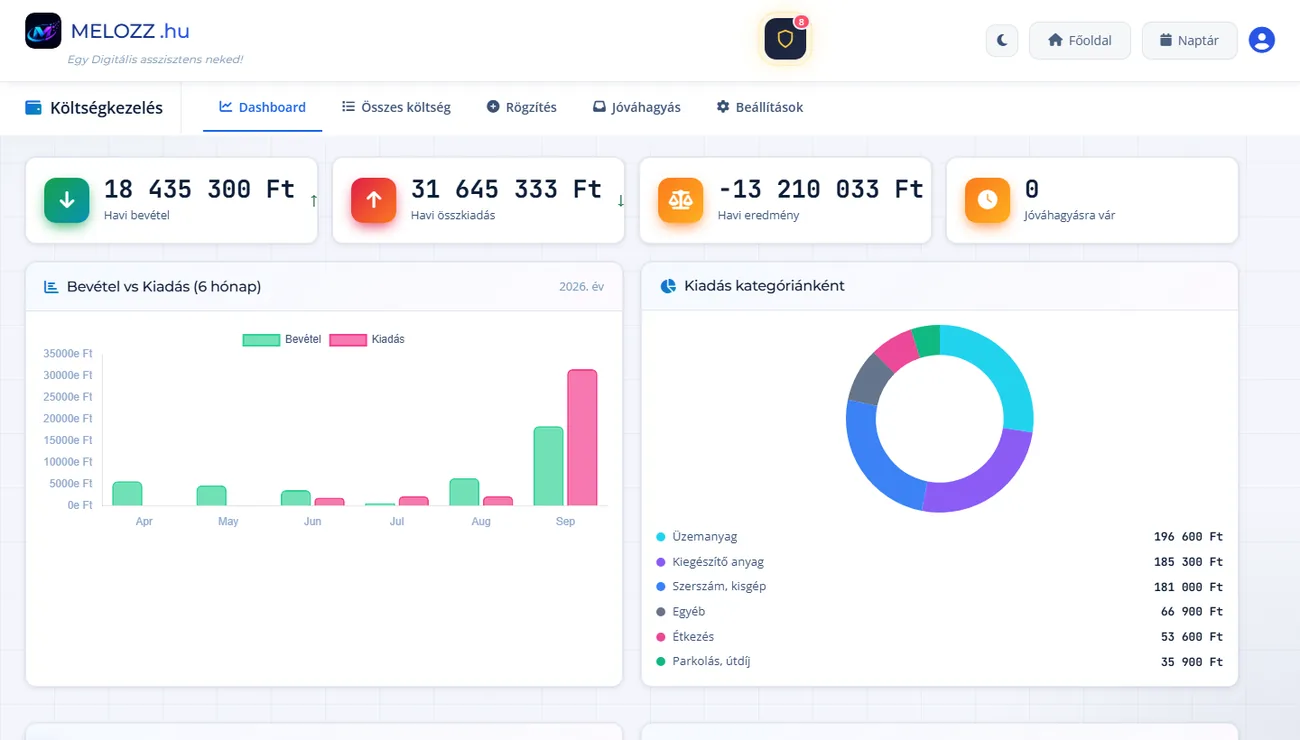The height and width of the screenshot is (740, 1300).
Task: Click the orange clock Jóváhagyásra vár icon
Action: pos(988,200)
